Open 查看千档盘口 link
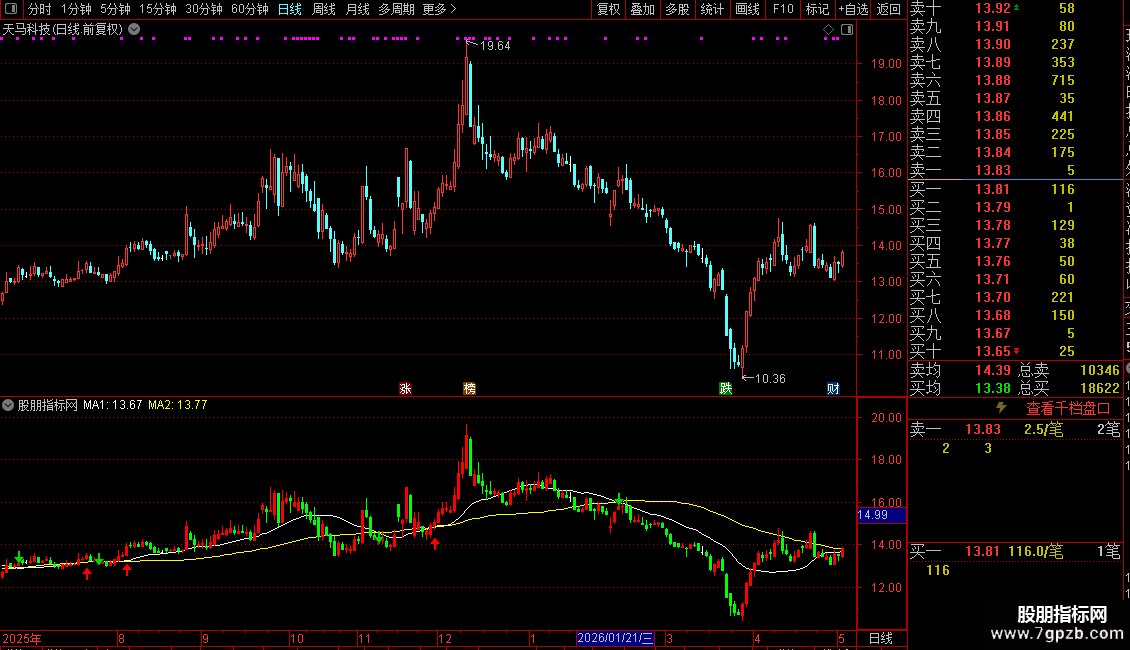 [1068, 409]
